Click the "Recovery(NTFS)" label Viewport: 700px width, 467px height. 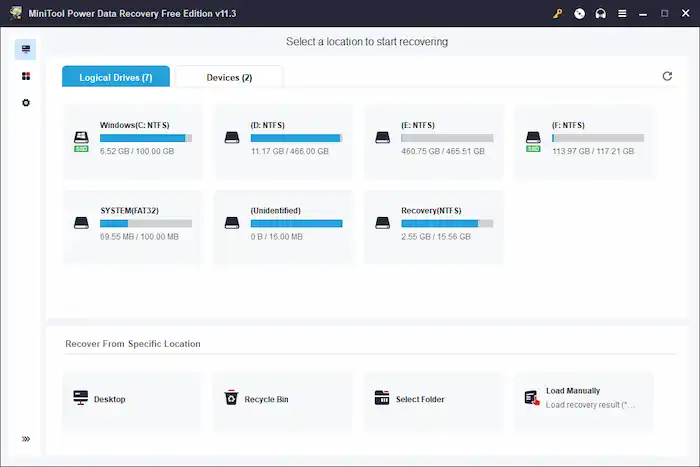[x=431, y=210]
